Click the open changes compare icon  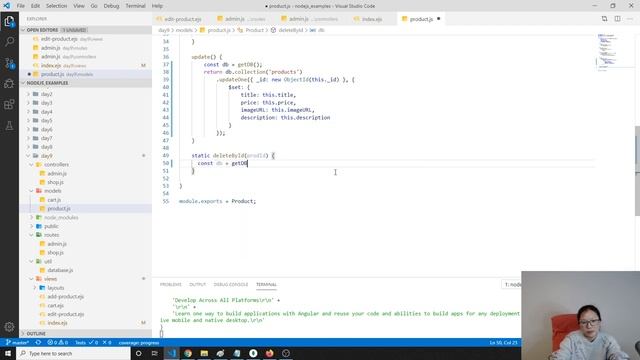coord(604,19)
